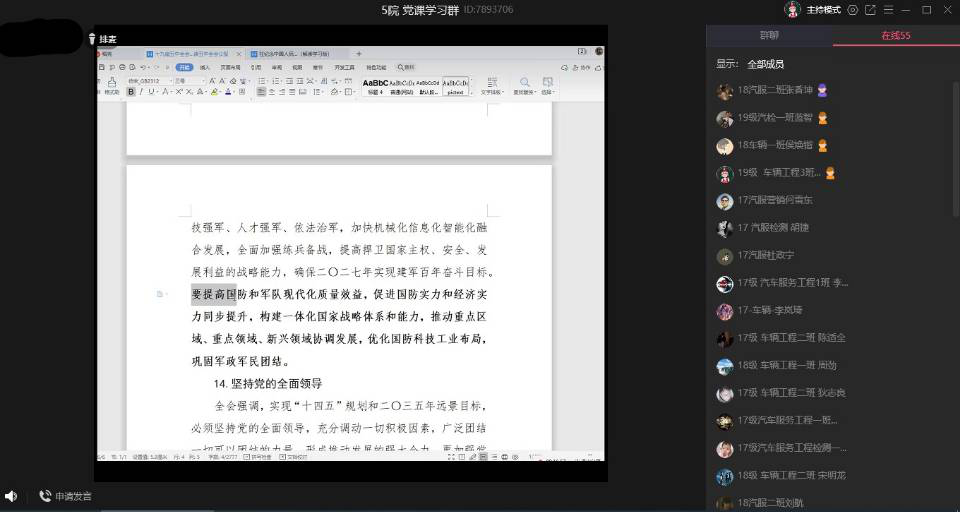
Task: Open the 主持模式 host mode menu
Action: (825, 10)
